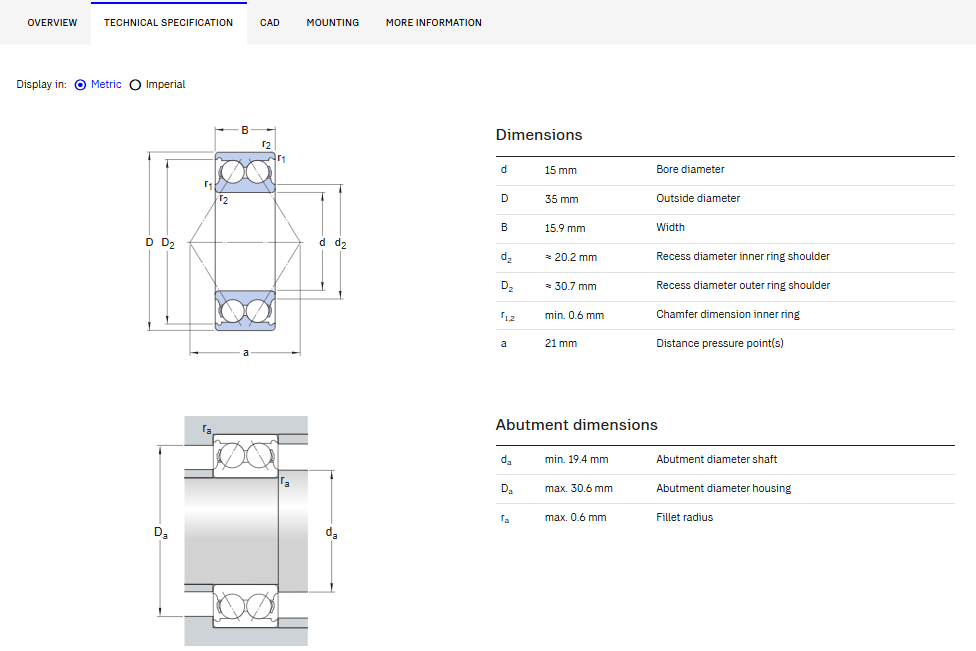Click the max. 30.6 mm value
The width and height of the screenshot is (976, 651).
[578, 489]
